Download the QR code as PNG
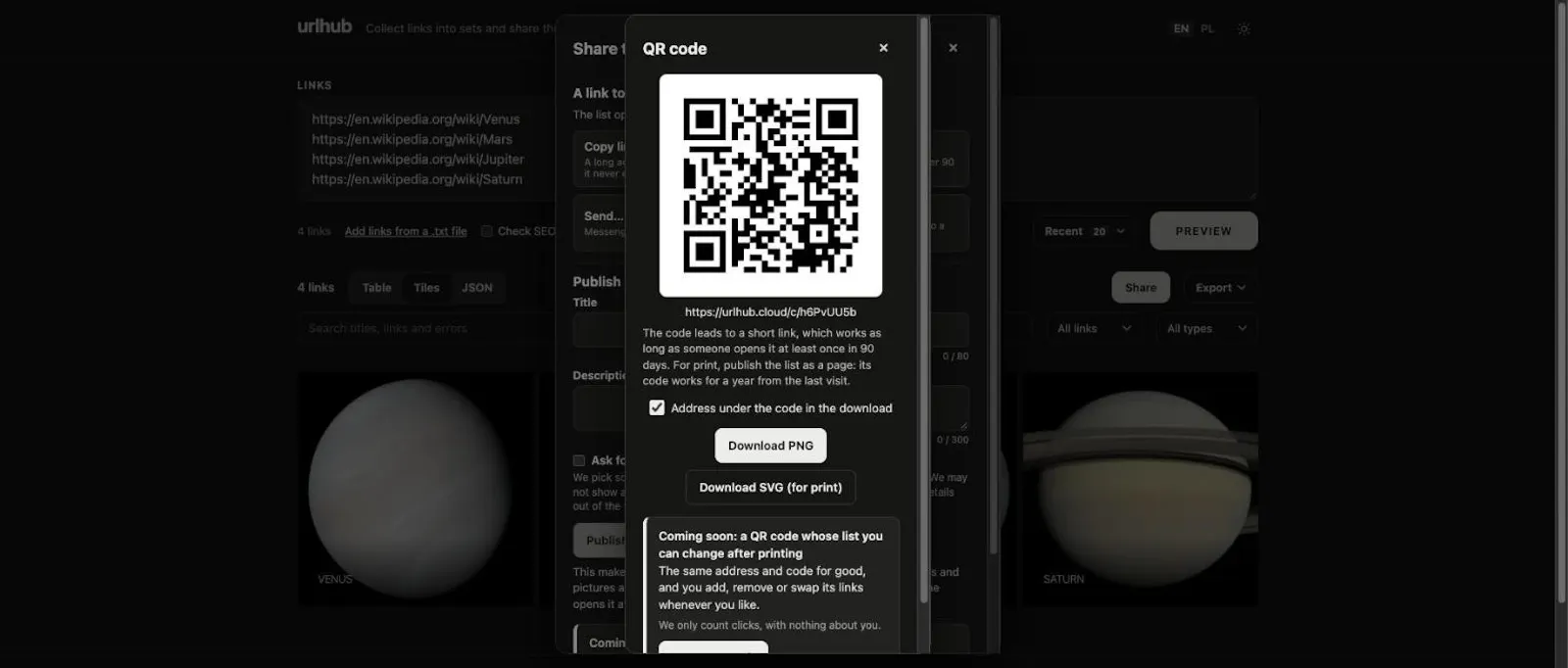Viewport: 1568px width, 668px height. tap(770, 446)
